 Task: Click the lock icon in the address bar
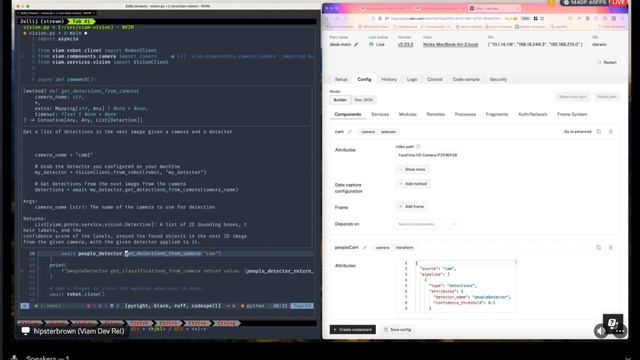[x=380, y=19]
